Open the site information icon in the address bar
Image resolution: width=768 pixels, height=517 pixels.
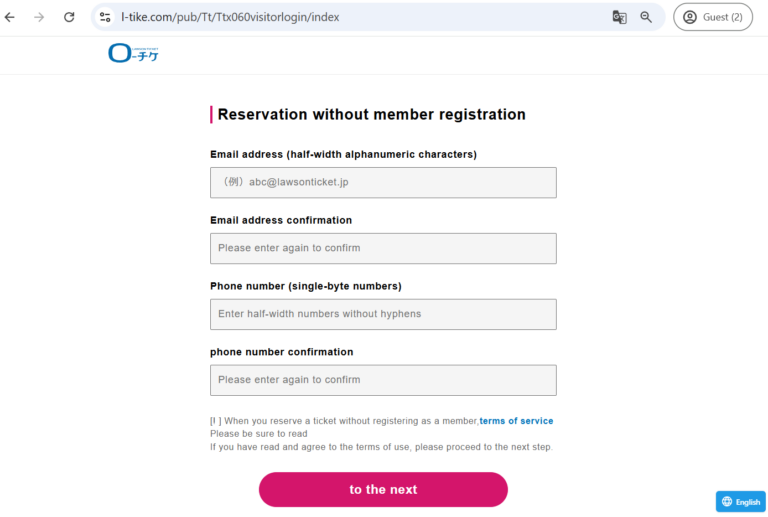[x=105, y=17]
